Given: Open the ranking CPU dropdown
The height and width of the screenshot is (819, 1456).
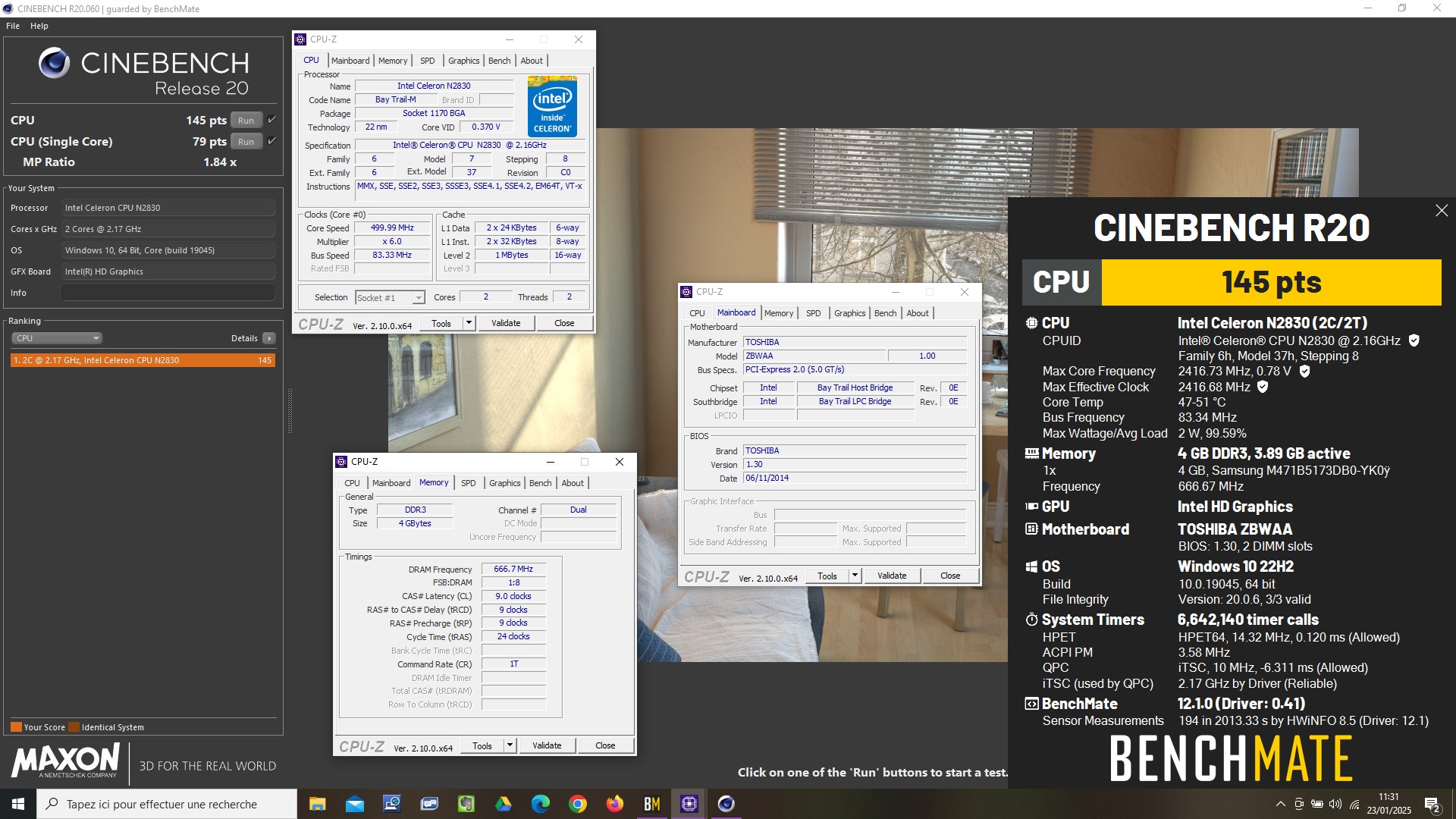Looking at the screenshot, I should 57,338.
